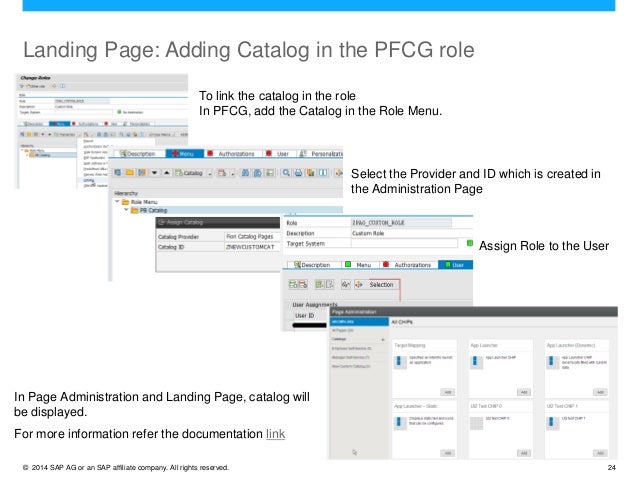The image size is (638, 479).
Task: Click the Assign Catalog dialog title bar
Action: [218, 222]
